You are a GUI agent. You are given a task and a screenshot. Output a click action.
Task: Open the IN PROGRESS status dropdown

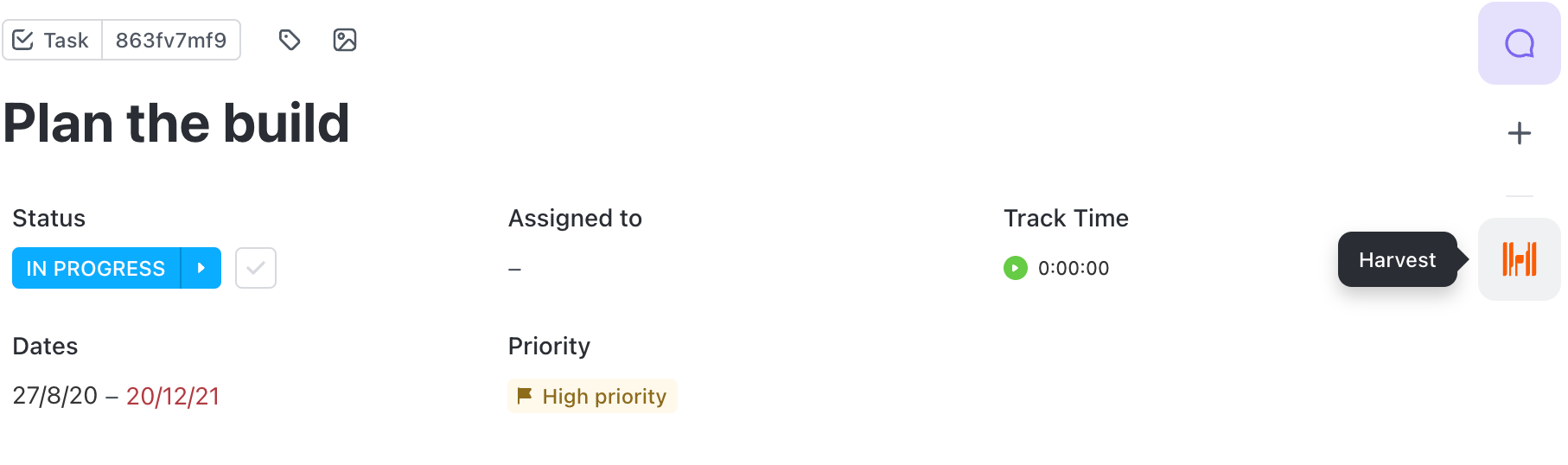coord(95,268)
